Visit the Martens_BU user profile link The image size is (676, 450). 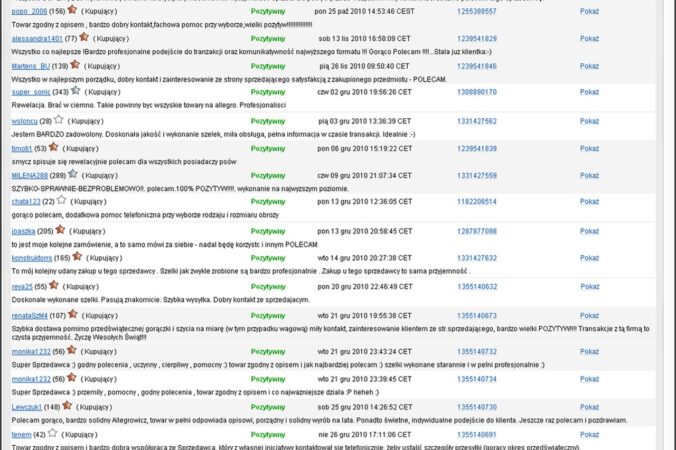point(31,66)
